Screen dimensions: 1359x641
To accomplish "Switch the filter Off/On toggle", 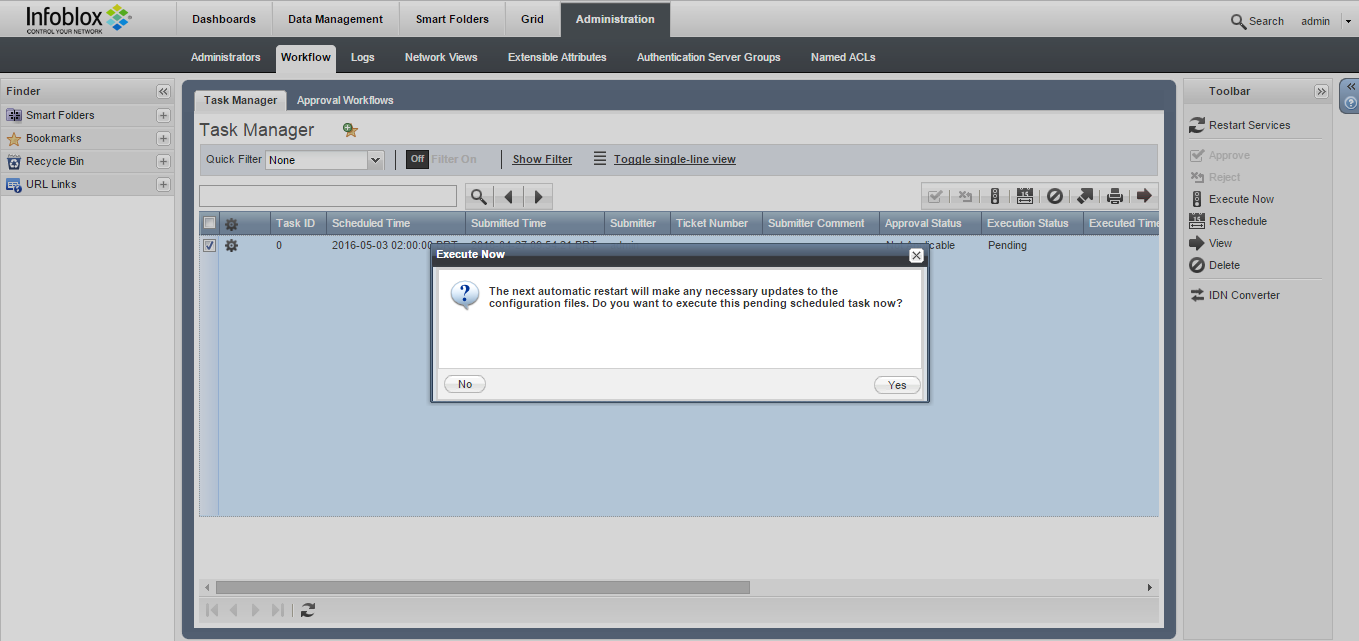I will [x=417, y=159].
